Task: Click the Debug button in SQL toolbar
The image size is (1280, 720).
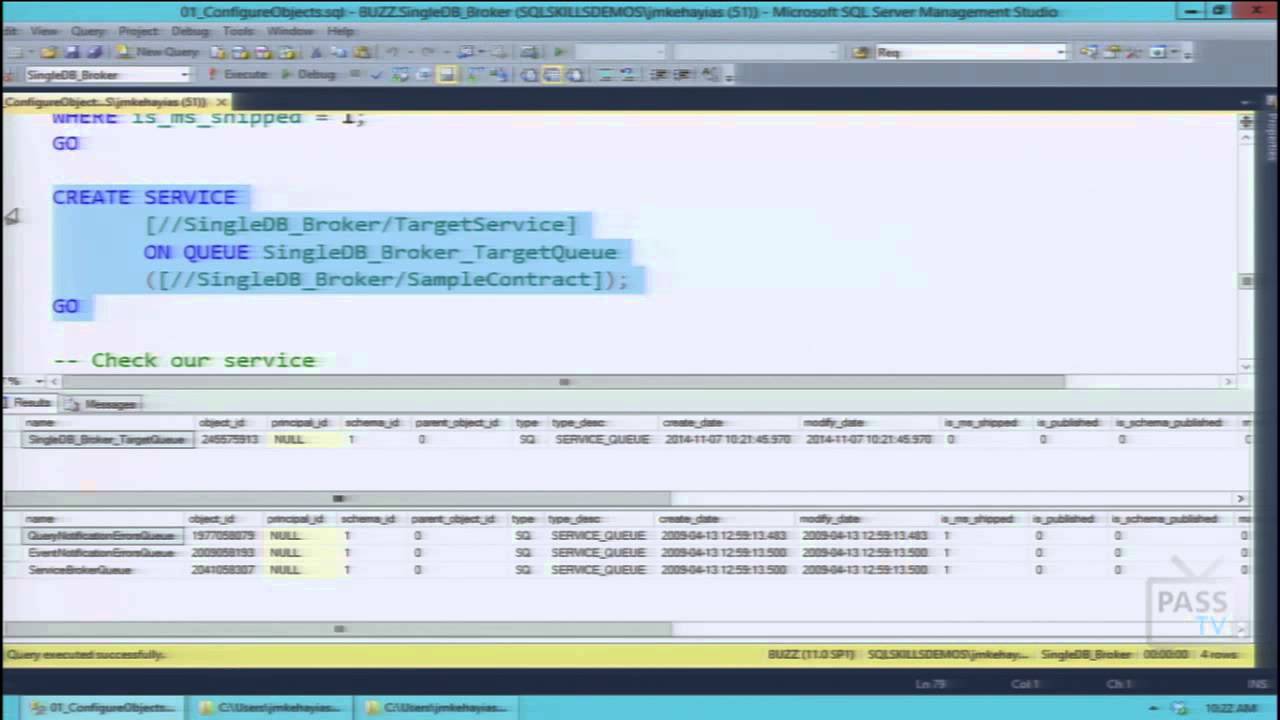Action: [308, 74]
